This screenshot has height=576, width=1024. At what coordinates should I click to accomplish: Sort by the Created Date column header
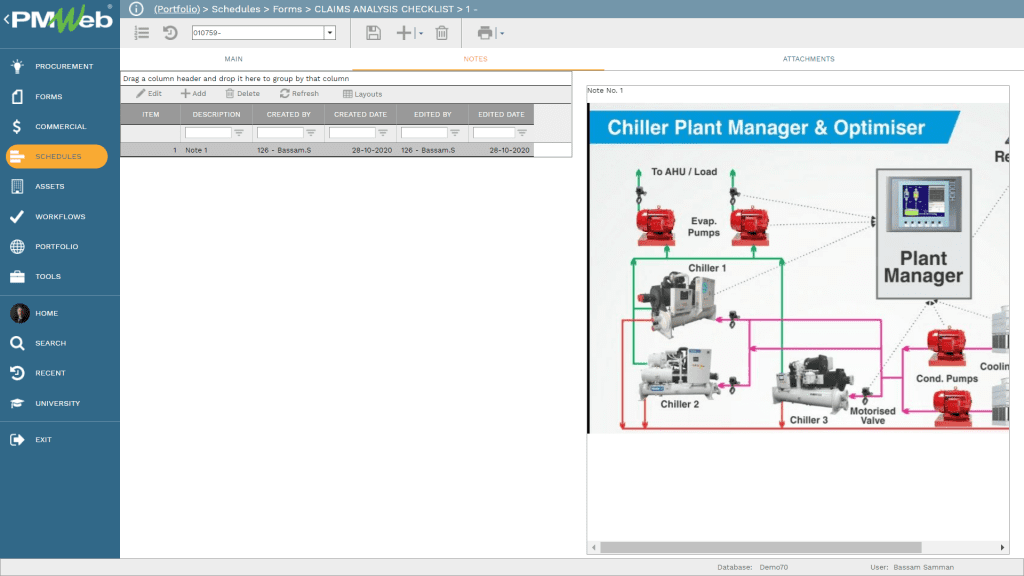[x=360, y=114]
